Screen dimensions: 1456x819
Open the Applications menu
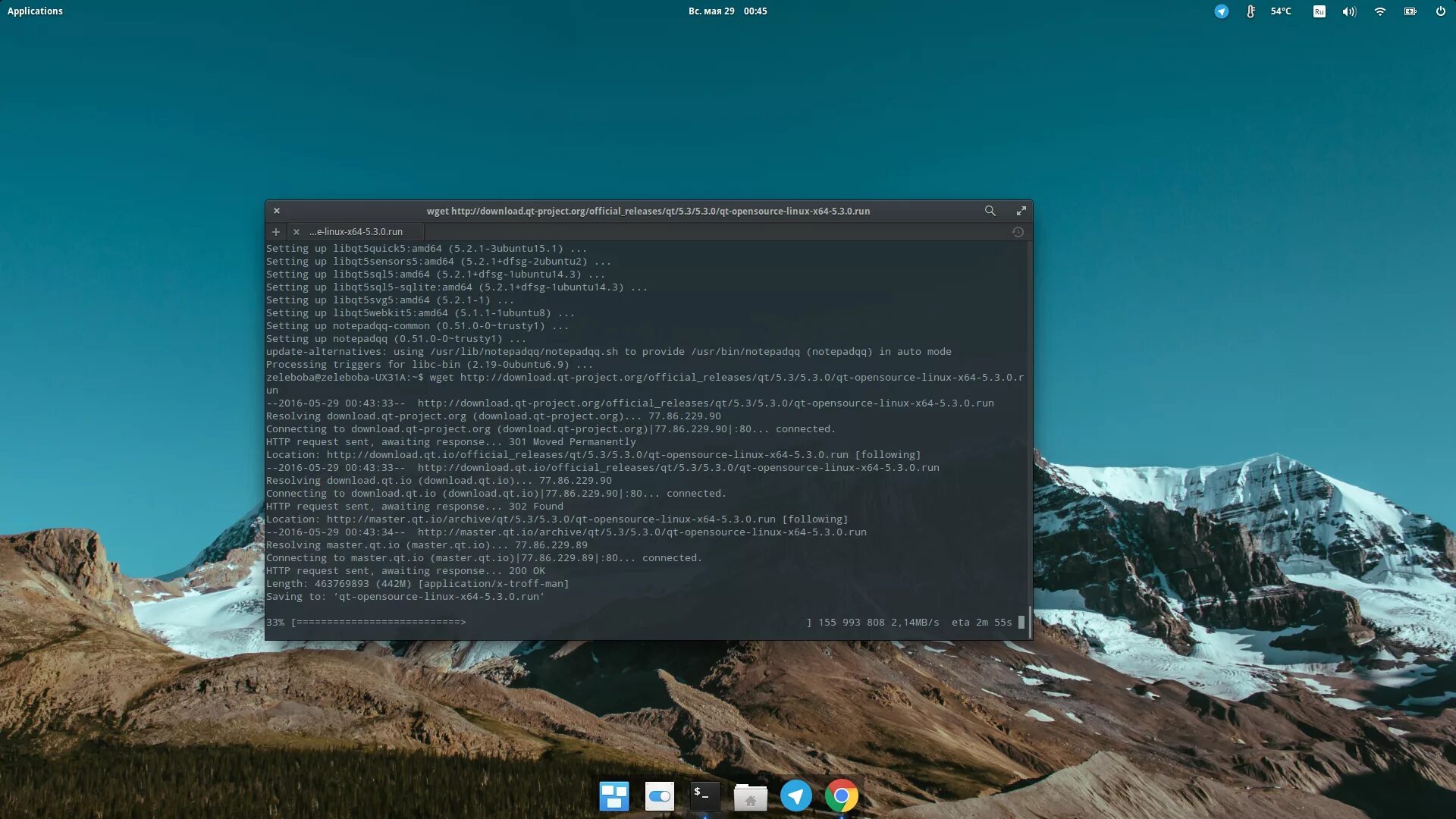[35, 11]
